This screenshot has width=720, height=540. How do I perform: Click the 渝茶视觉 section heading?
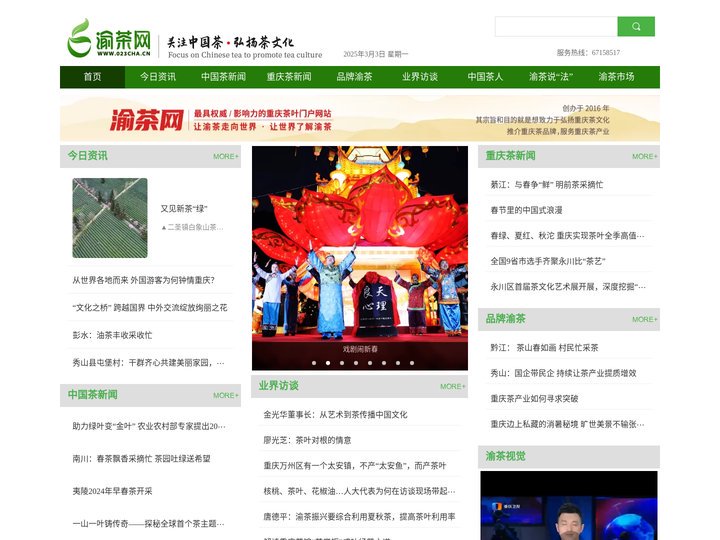pos(506,456)
